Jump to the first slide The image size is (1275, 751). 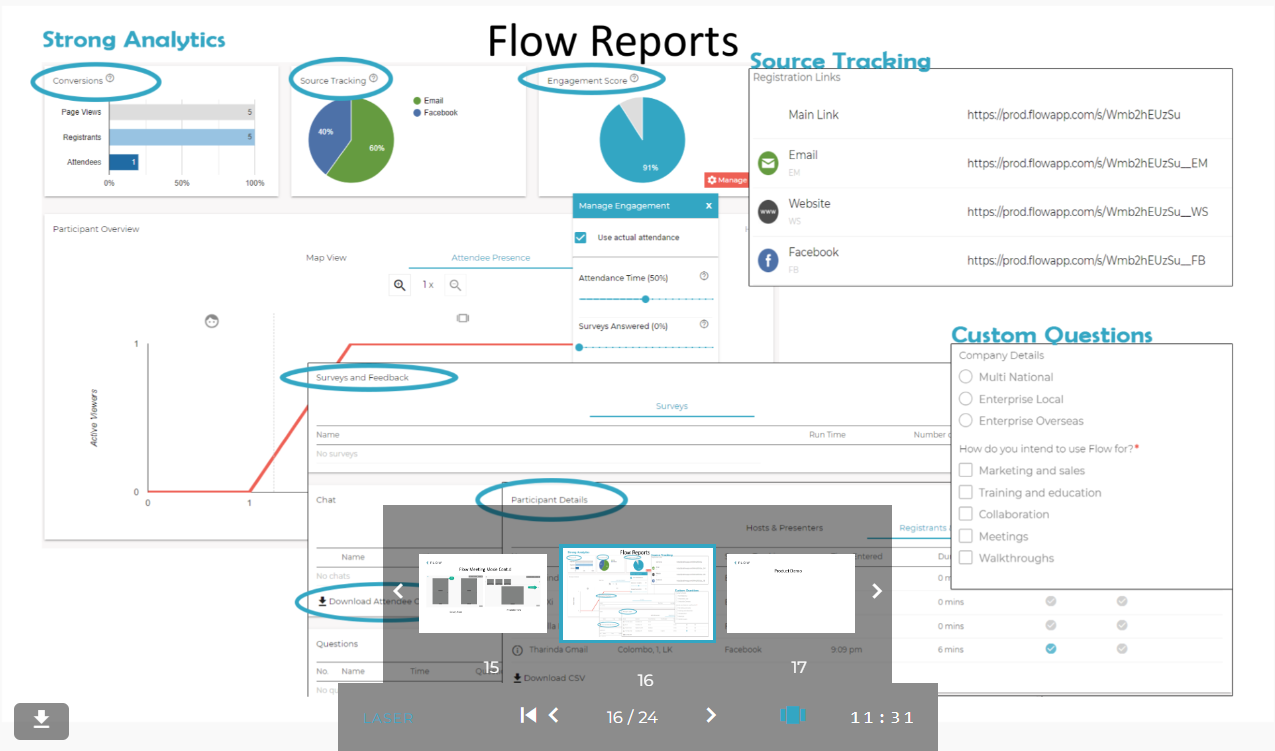tap(528, 715)
